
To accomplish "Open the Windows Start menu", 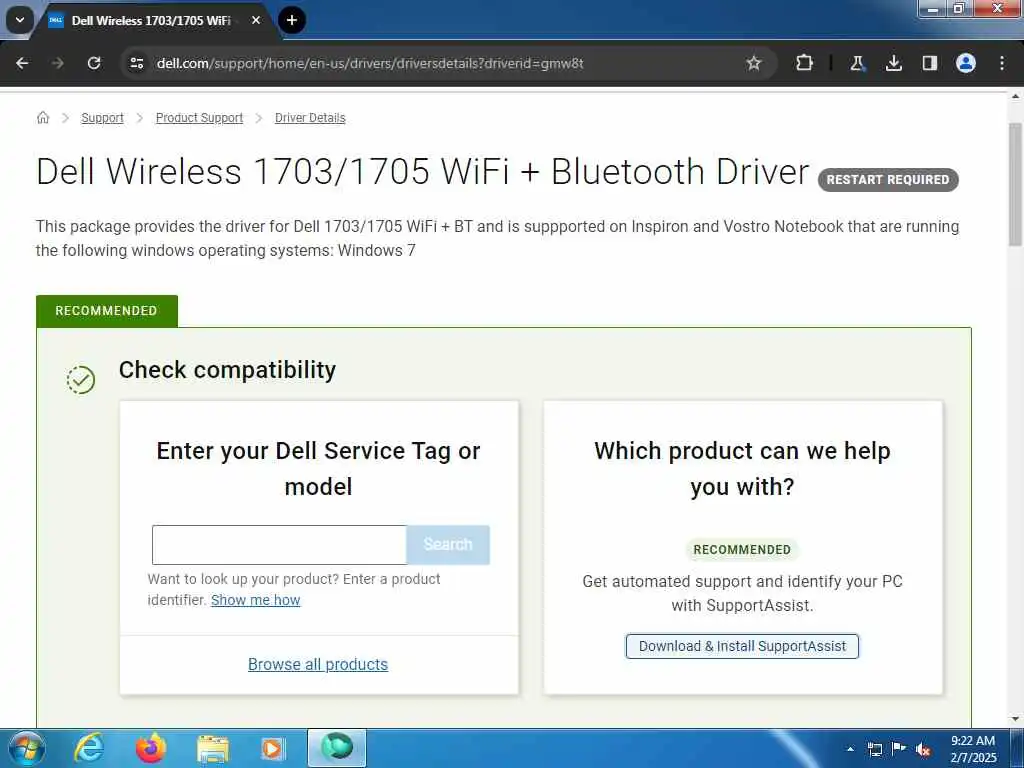I will [25, 748].
